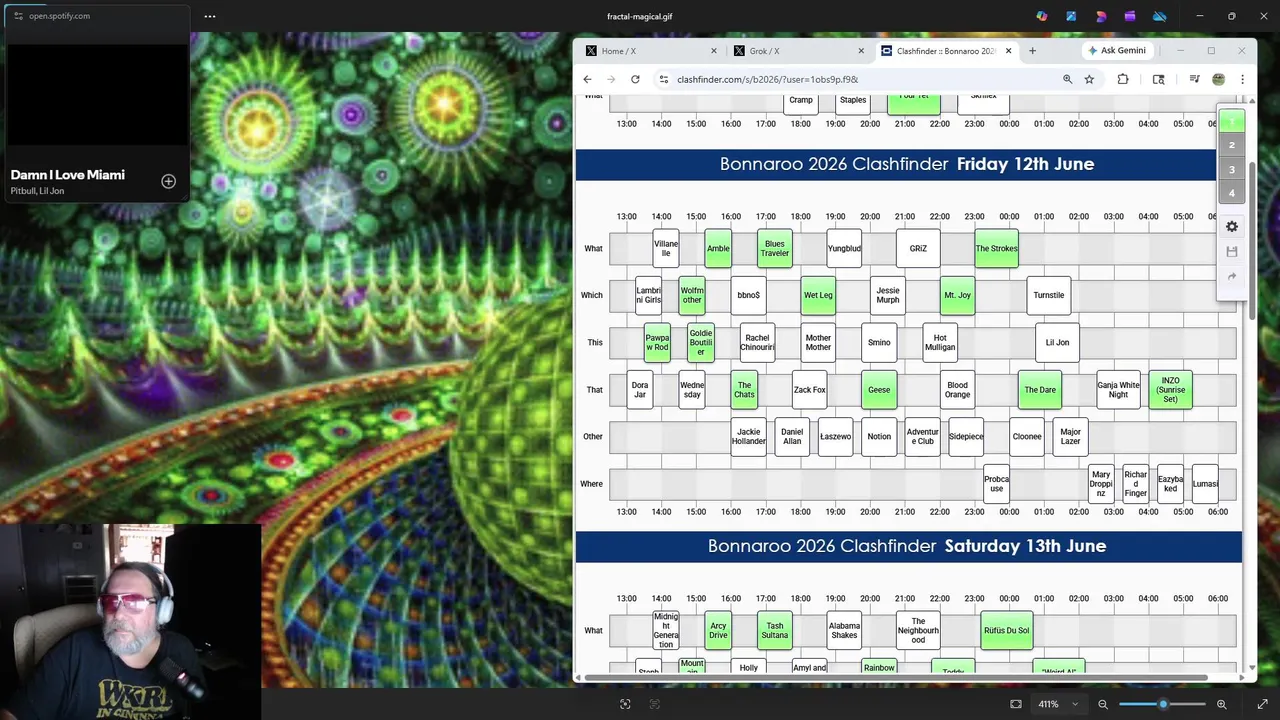Open Photos fullscreen with the expand arrows icon
1280x720 pixels.
pyautogui.click(x=1262, y=704)
